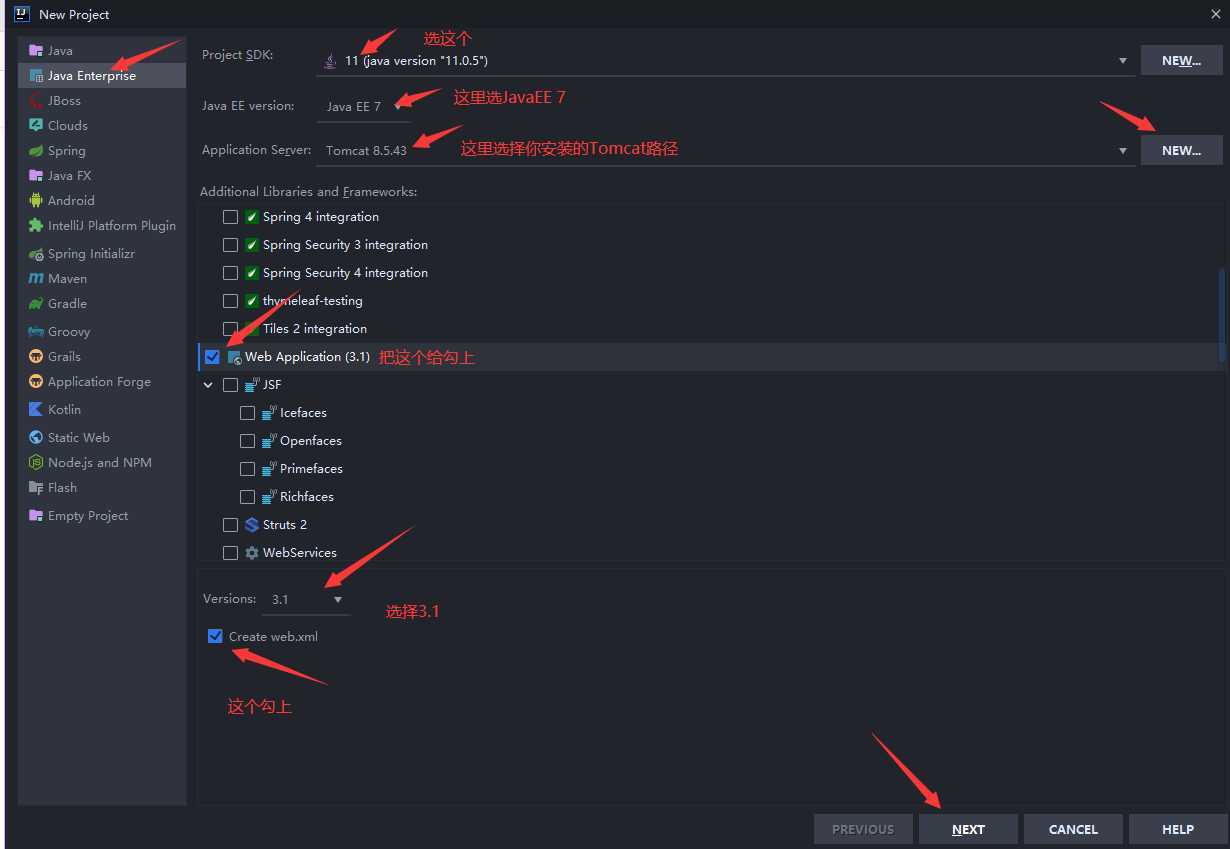The height and width of the screenshot is (849, 1230).
Task: Click the JSF framework icon
Action: [x=252, y=385]
